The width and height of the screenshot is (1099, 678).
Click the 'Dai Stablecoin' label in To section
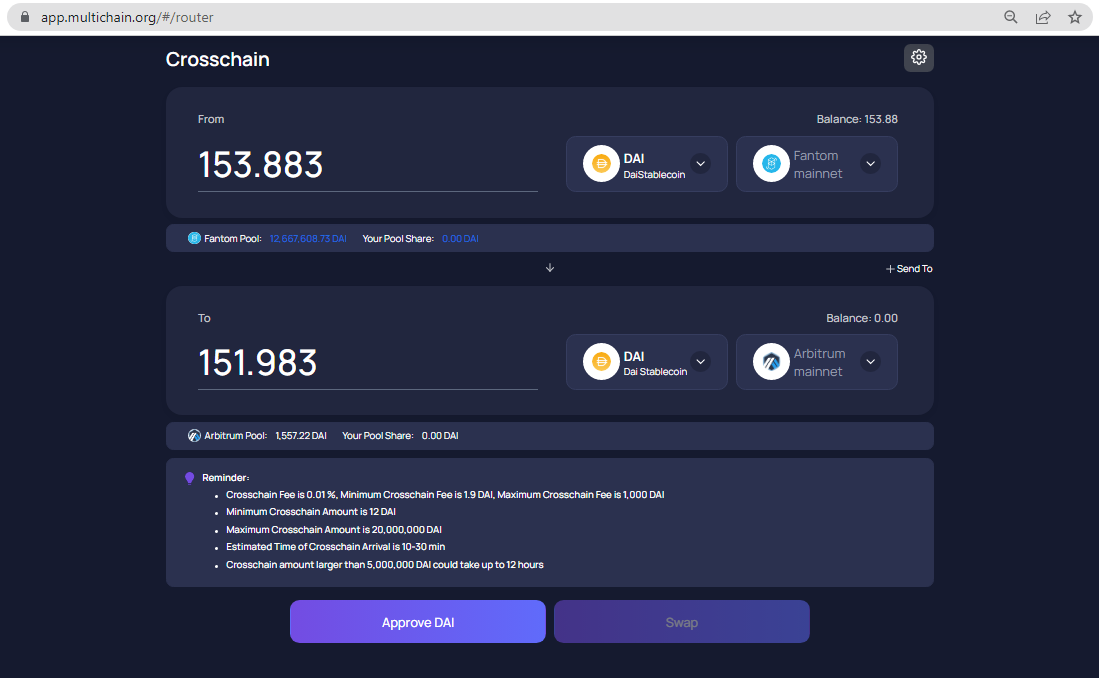pyautogui.click(x=655, y=372)
